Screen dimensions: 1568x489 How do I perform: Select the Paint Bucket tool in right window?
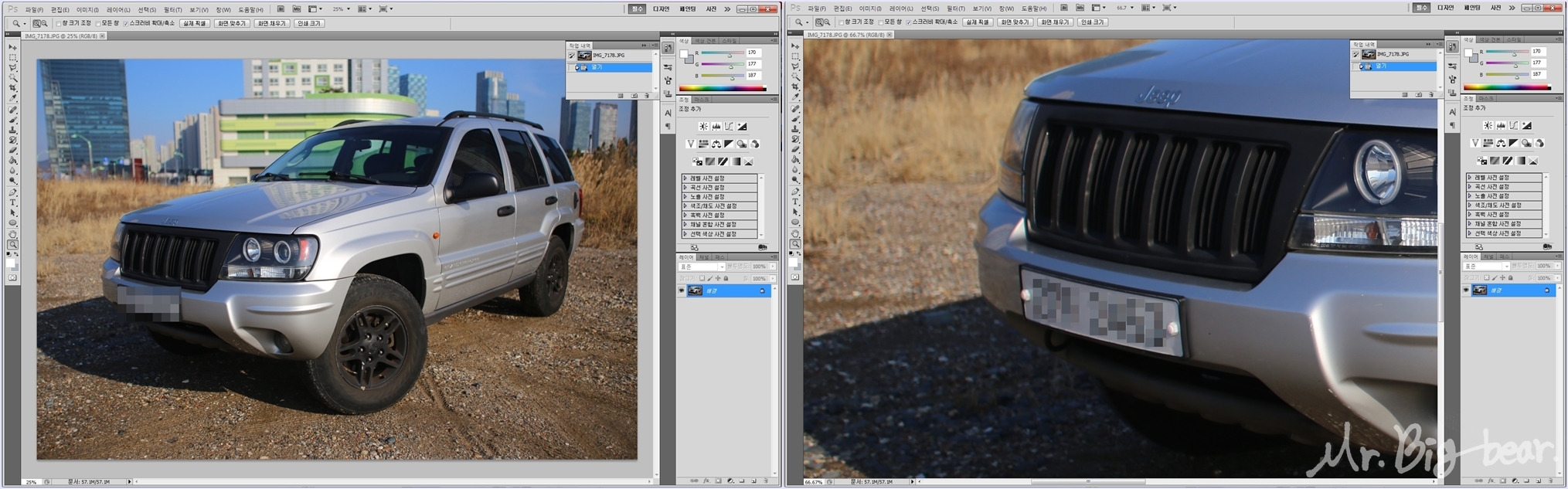[796, 161]
